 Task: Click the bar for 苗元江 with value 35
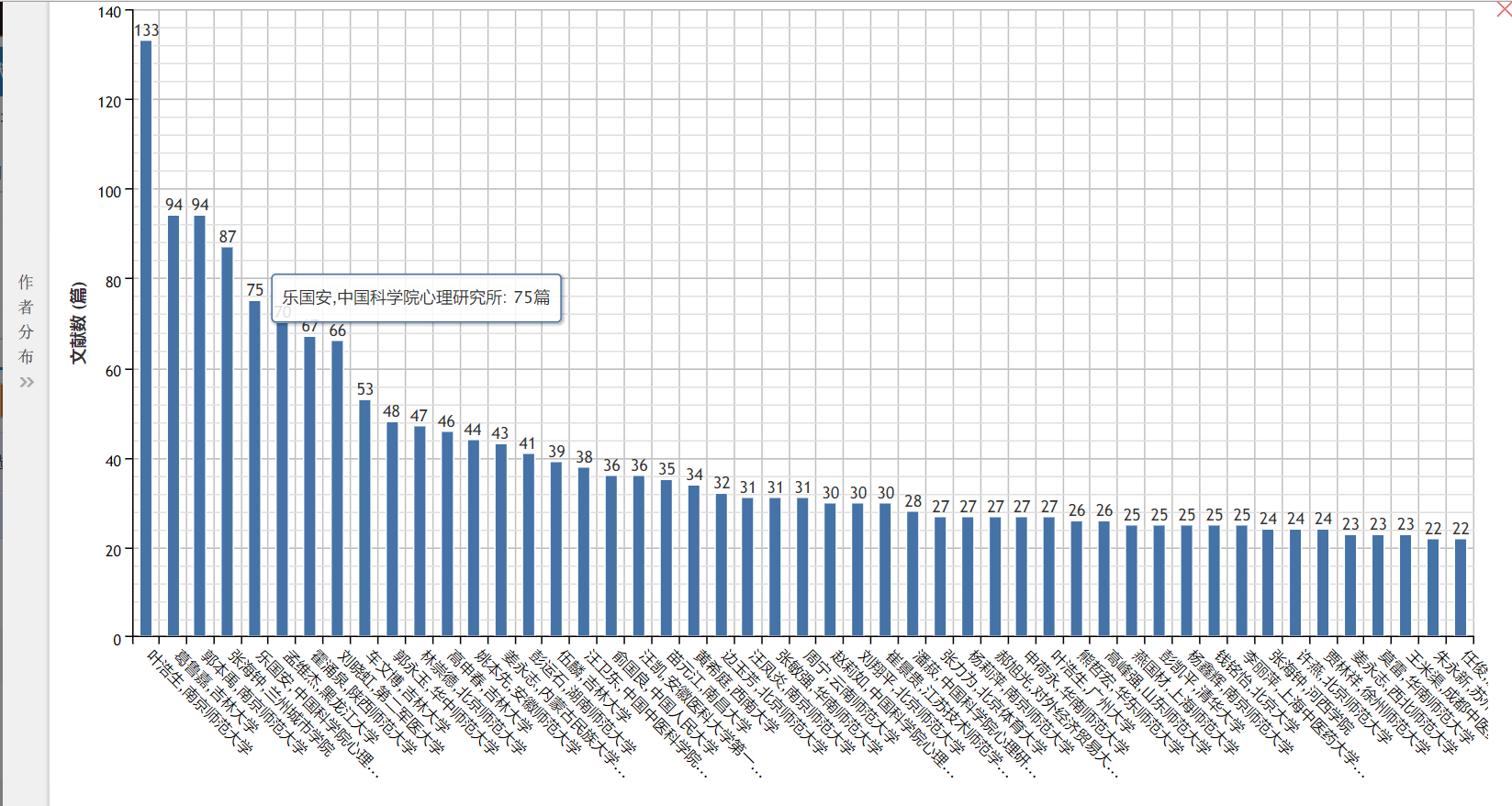point(666,558)
